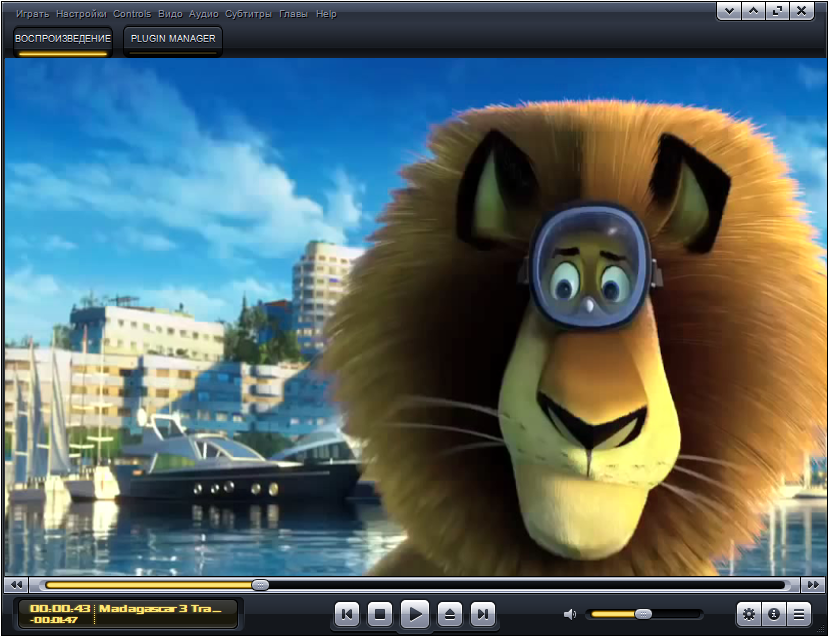The width and height of the screenshot is (829, 637).
Task: Show media info with the info icon
Action: [x=774, y=614]
